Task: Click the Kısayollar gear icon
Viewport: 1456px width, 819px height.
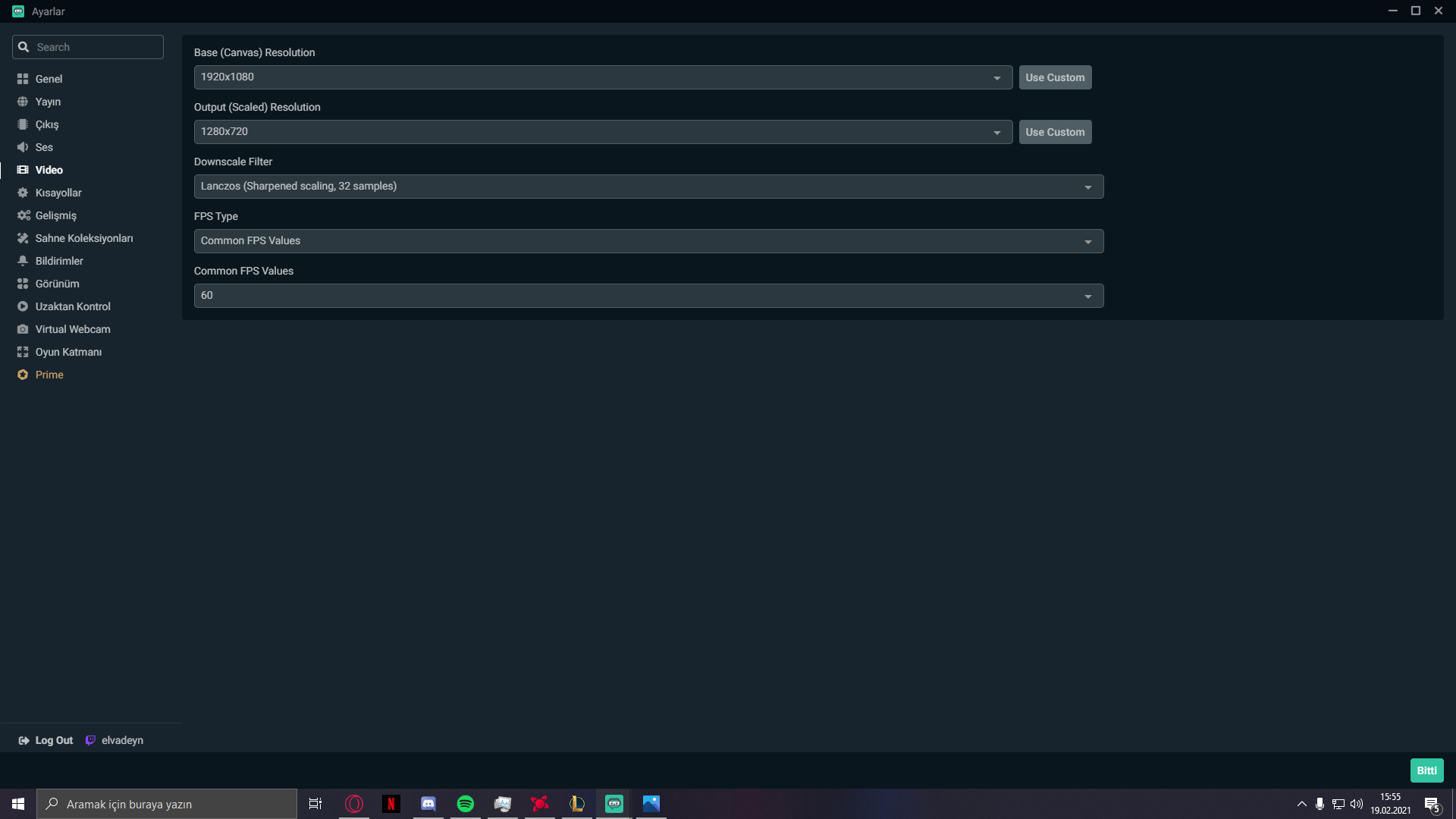Action: (23, 193)
